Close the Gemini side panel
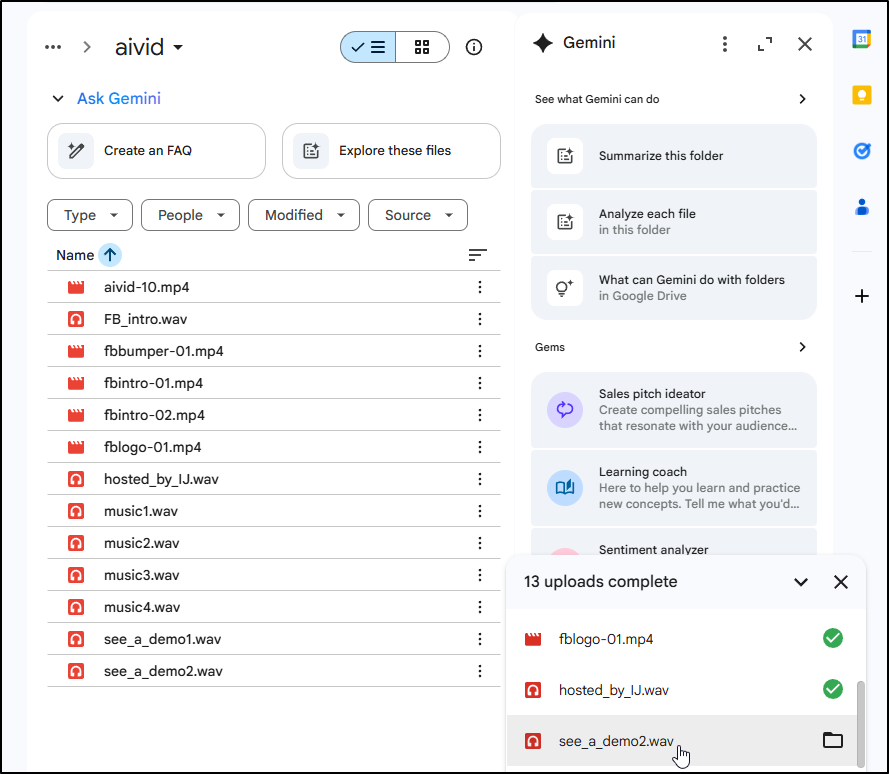The width and height of the screenshot is (889, 774). tap(805, 44)
